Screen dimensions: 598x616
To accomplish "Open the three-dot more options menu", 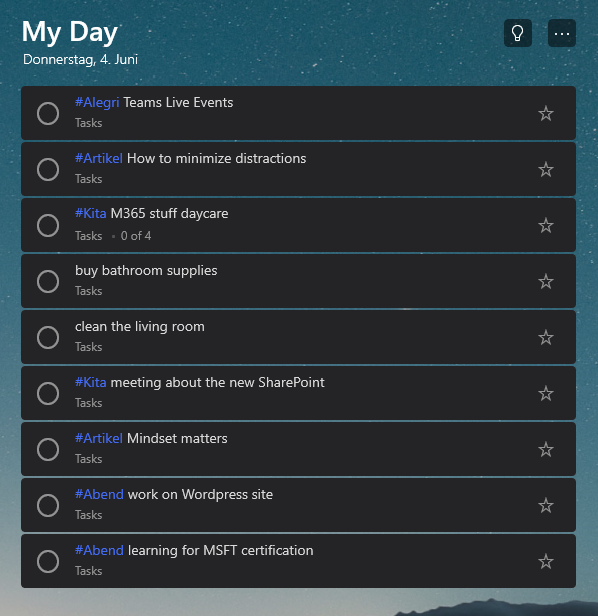I will 562,33.
